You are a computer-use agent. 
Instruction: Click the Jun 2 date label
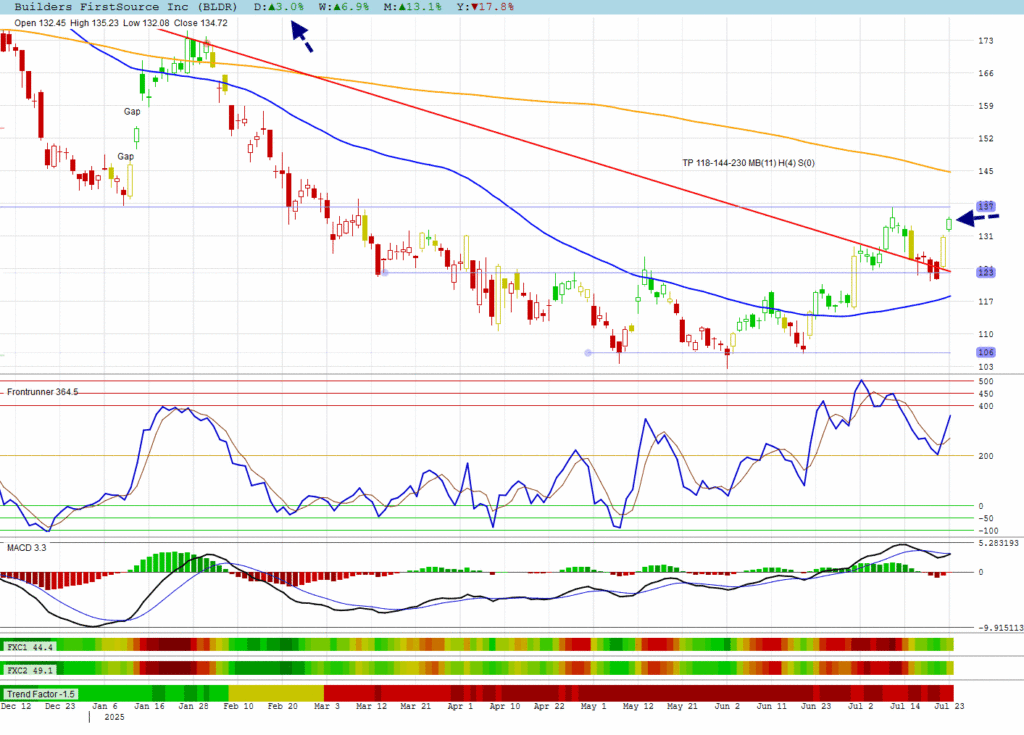[x=727, y=706]
